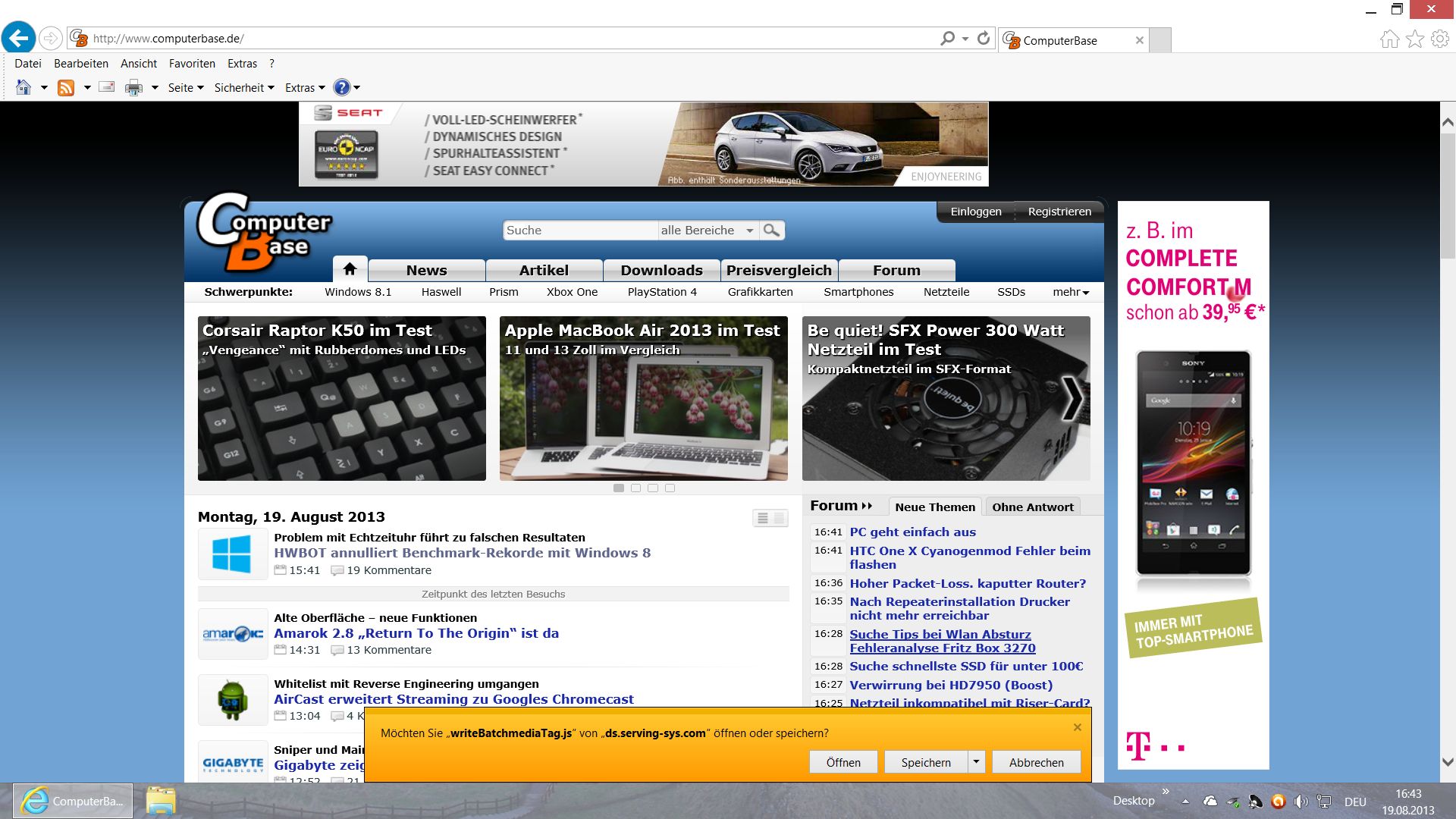
Task: Click the Abbrechen button in download bar
Action: click(1036, 762)
